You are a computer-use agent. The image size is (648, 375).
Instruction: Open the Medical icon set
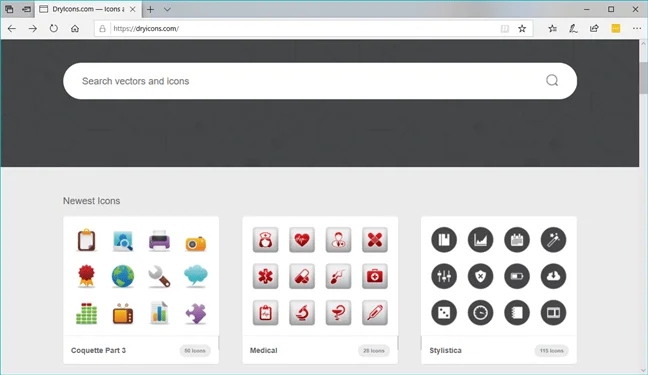point(264,350)
